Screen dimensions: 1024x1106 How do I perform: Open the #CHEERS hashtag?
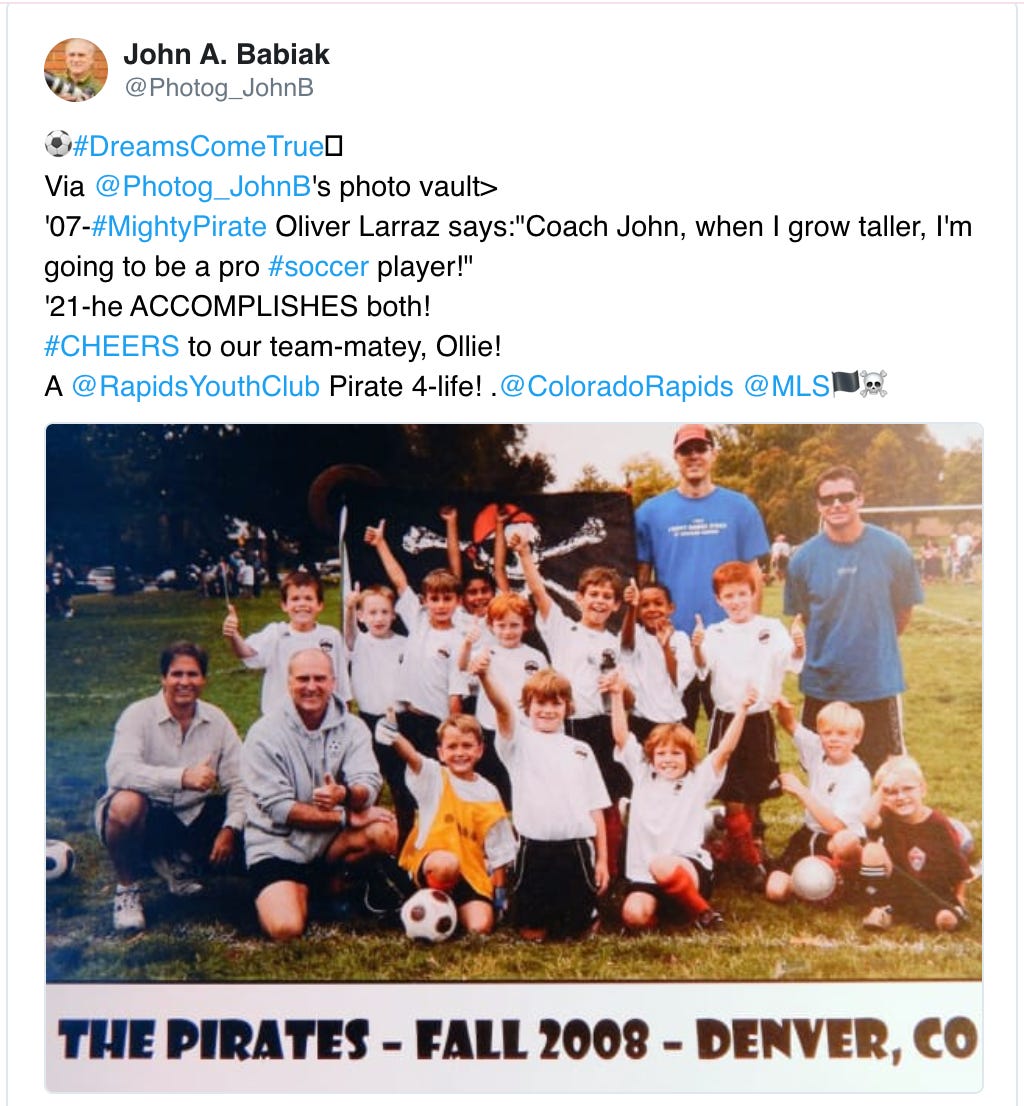pyautogui.click(x=111, y=346)
